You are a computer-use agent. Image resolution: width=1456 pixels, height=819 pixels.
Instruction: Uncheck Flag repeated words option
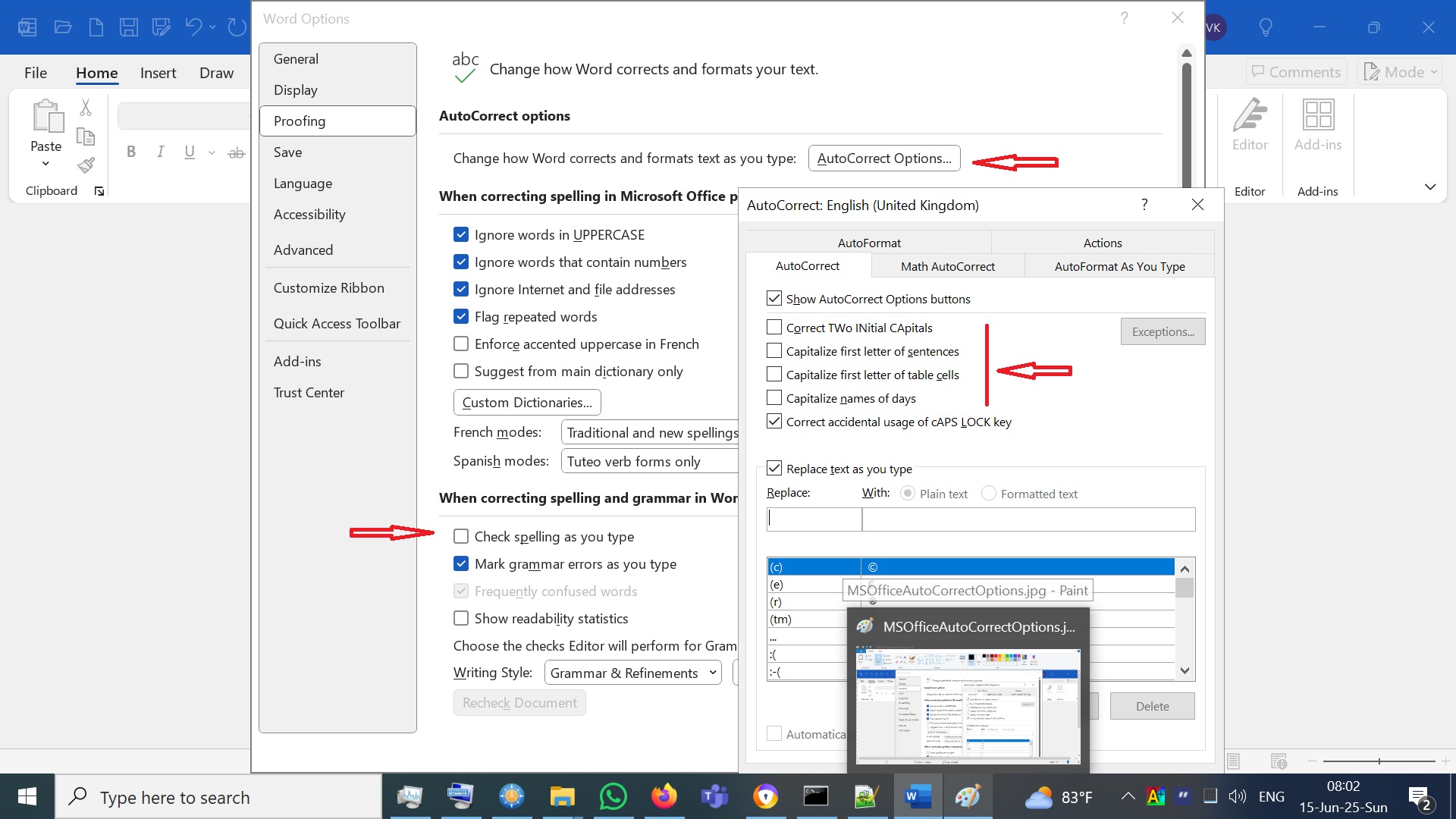coord(461,317)
